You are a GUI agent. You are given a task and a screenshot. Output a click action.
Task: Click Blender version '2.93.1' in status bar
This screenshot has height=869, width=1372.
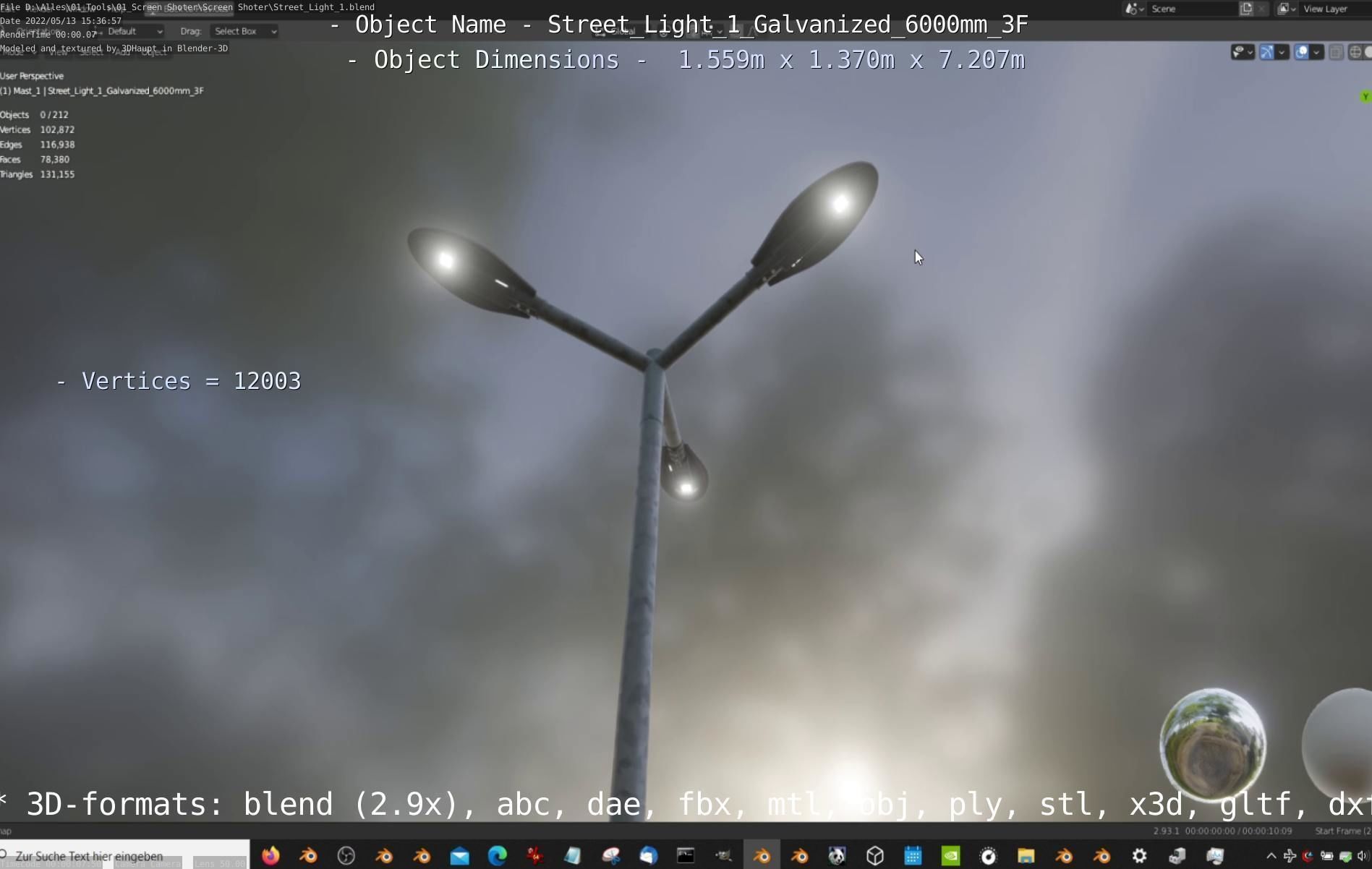(1166, 831)
